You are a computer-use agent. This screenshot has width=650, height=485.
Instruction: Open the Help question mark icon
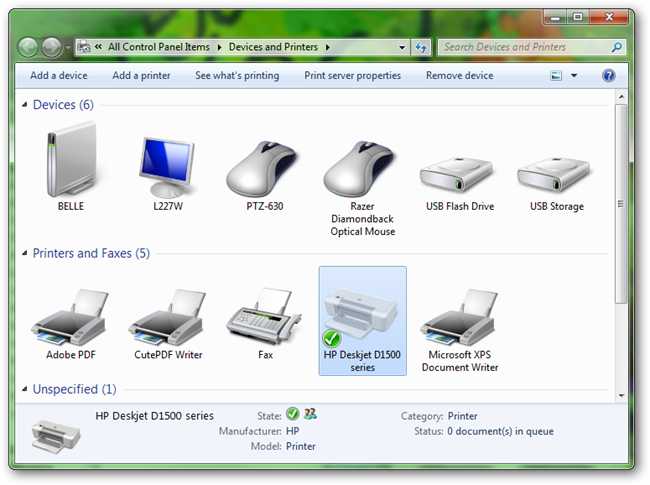(608, 76)
